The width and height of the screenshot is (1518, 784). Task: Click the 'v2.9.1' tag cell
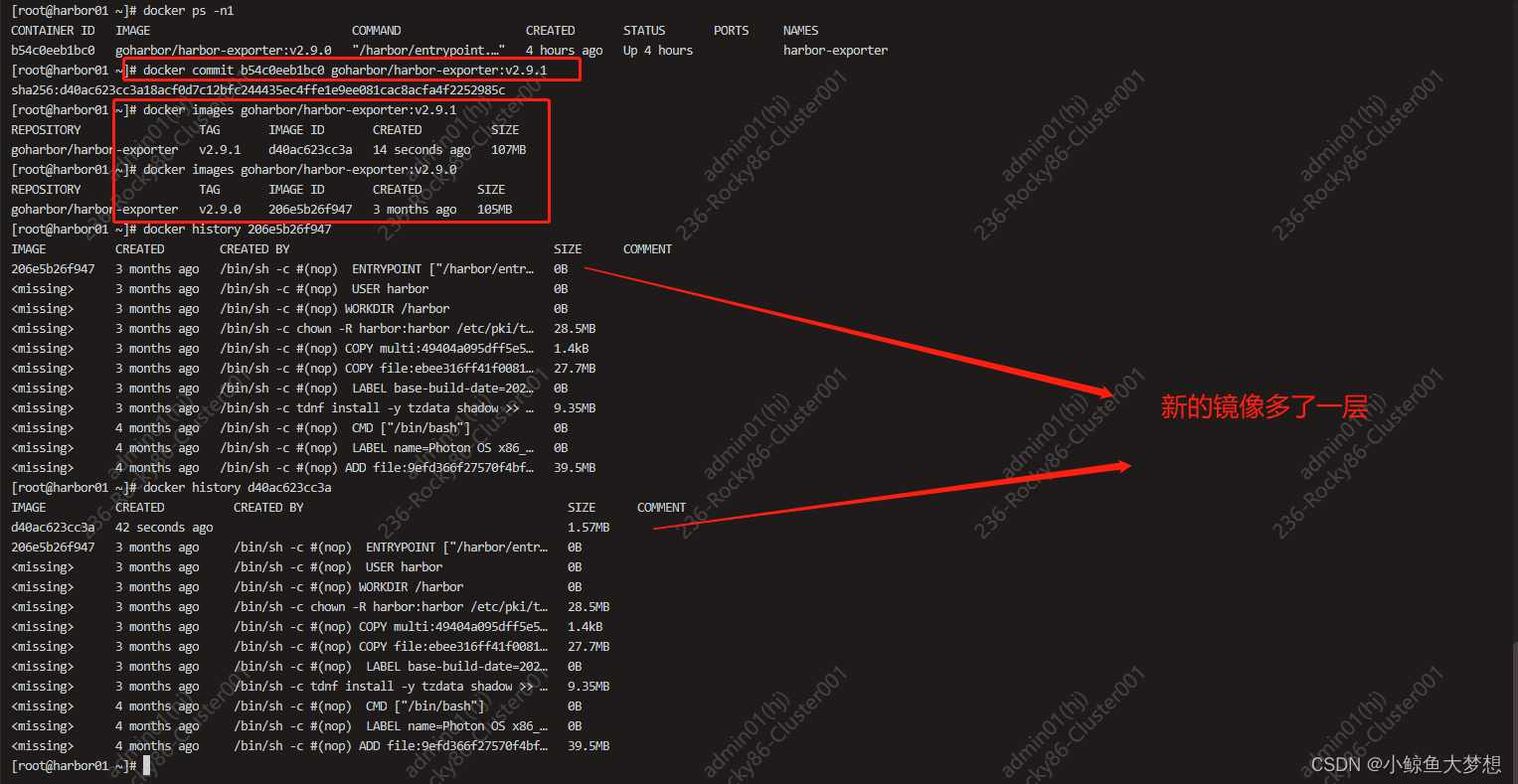220,150
